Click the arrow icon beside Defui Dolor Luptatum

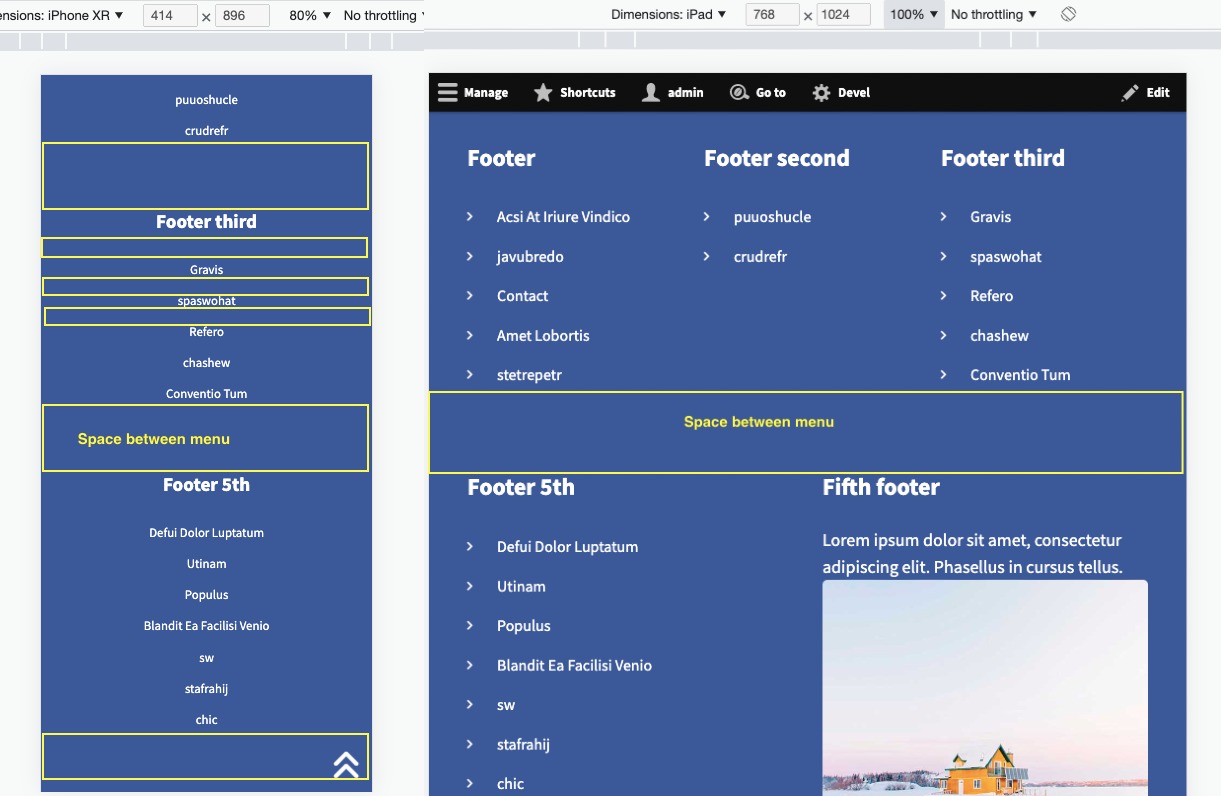[471, 547]
